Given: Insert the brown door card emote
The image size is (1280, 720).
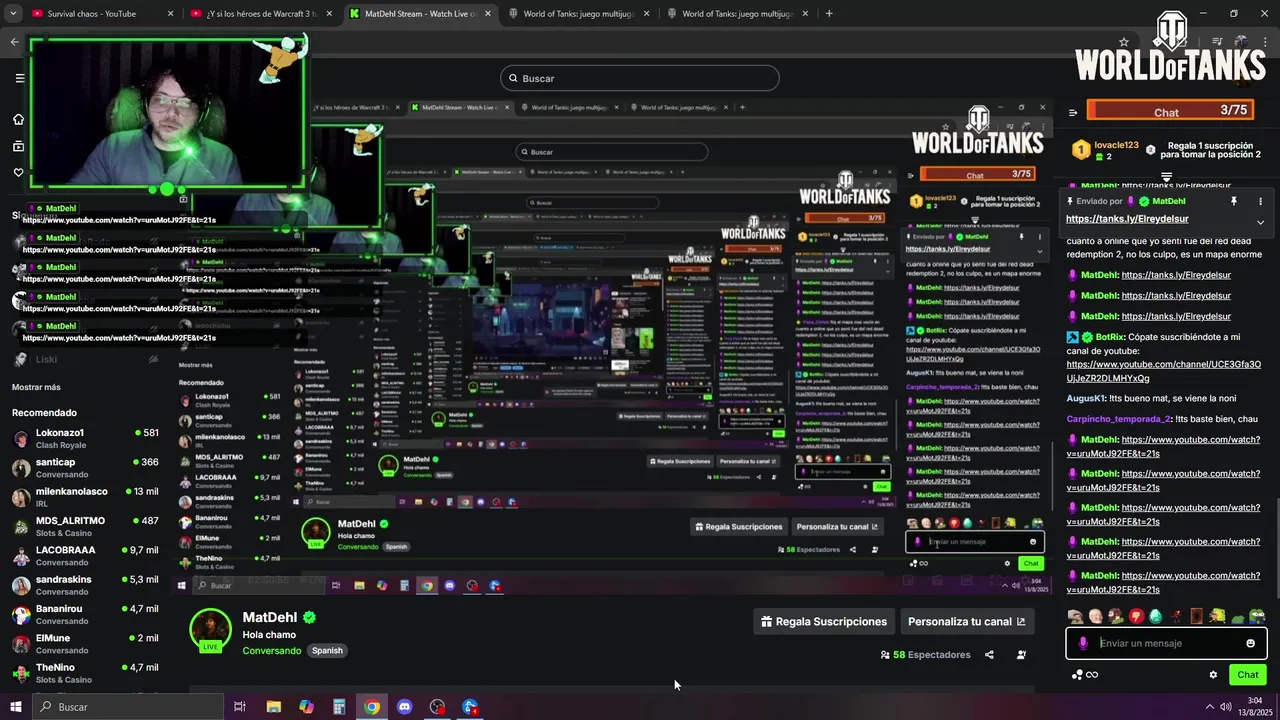Looking at the screenshot, I should click(x=1196, y=616).
